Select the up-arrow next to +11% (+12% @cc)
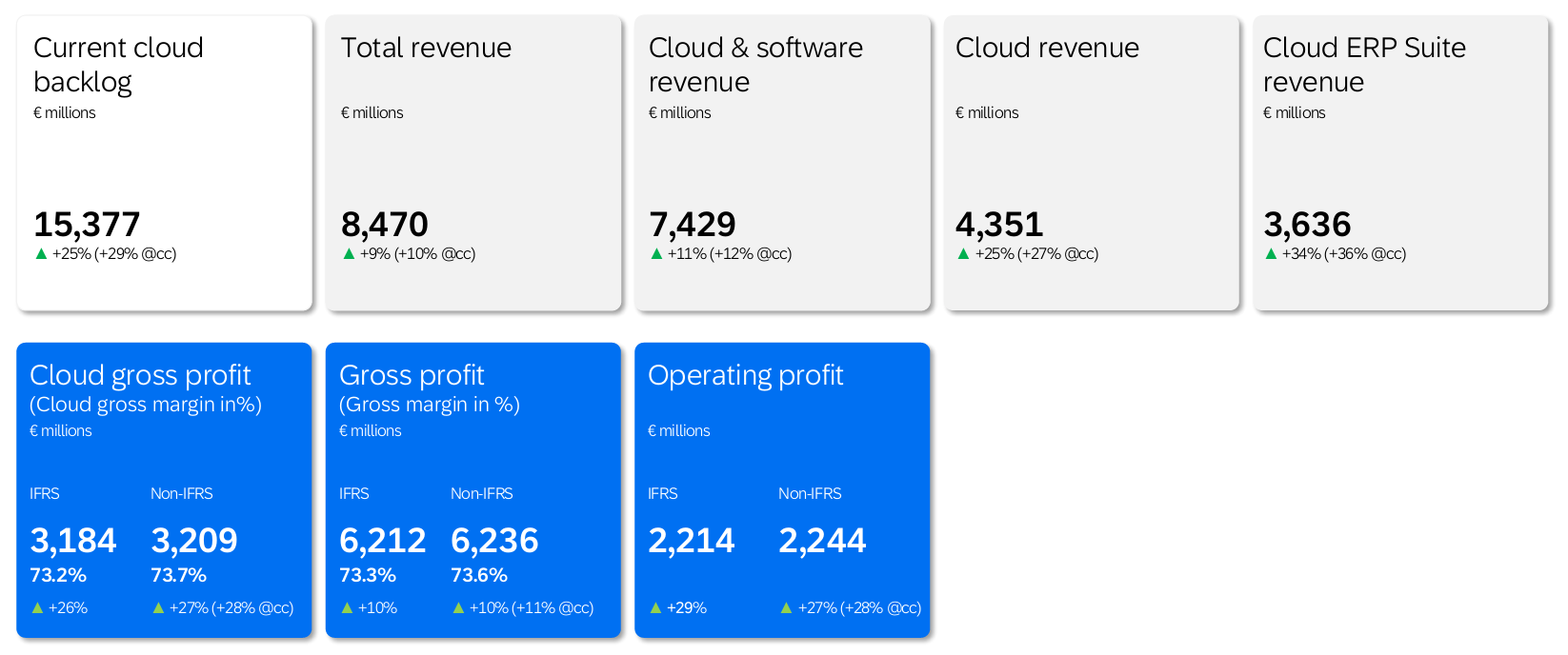Viewport: 1568px width, 655px height. coord(656,254)
